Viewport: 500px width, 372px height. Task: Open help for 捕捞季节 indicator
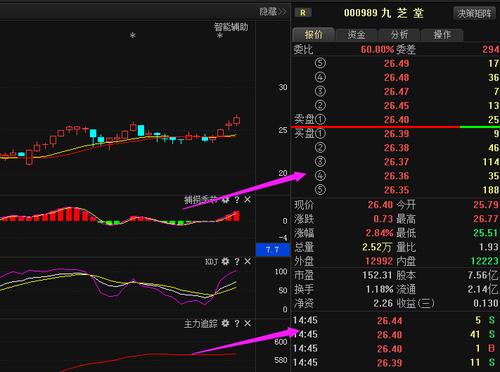click(237, 200)
